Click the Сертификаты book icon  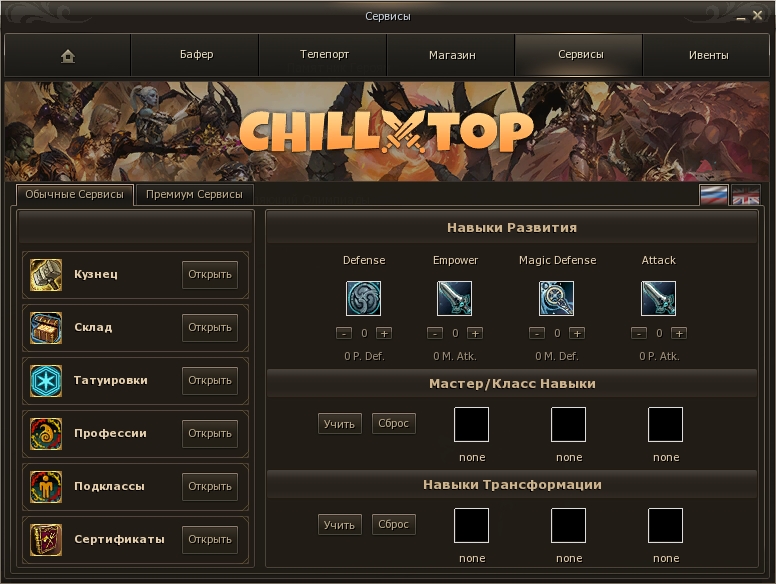46,540
